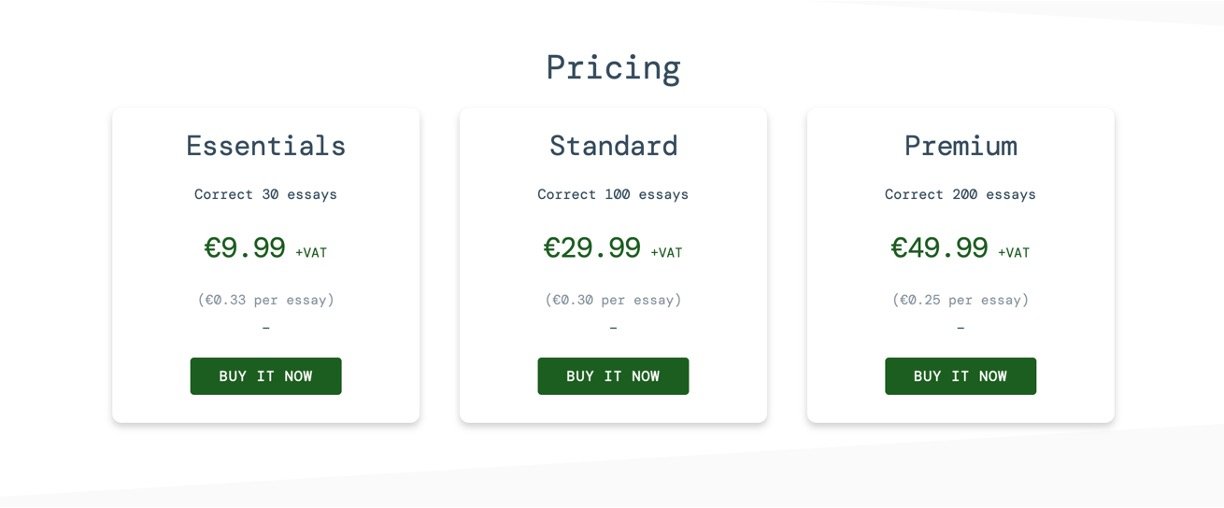Click the Pricing section heading
1224x508 pixels.
(x=613, y=68)
